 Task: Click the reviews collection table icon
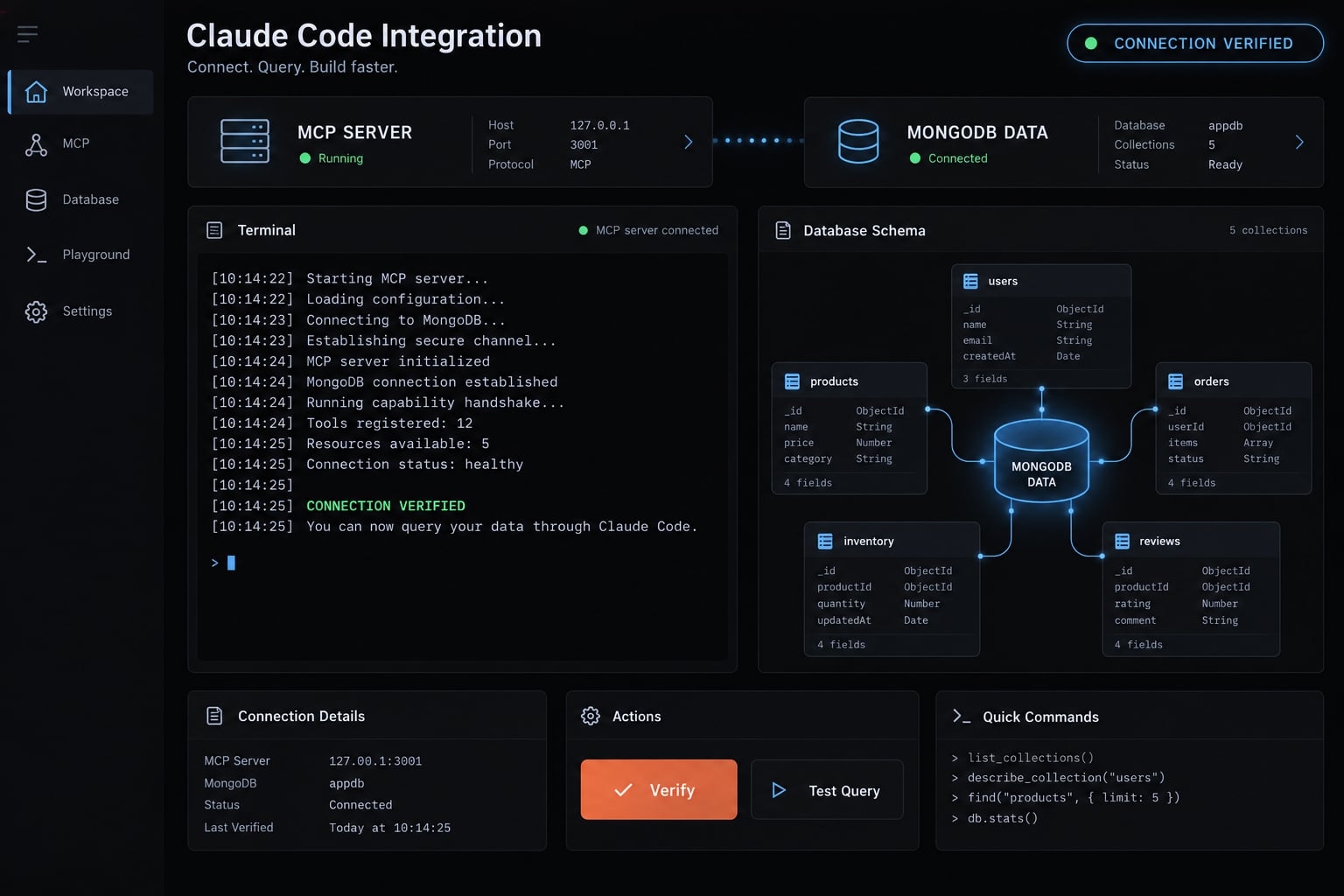coord(1122,541)
